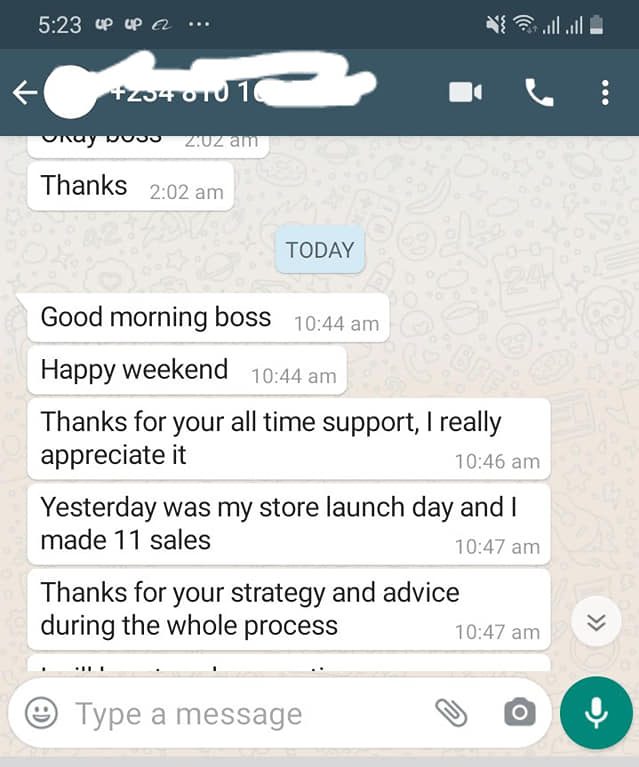
Task: Tap the all time support message
Action: 289,439
